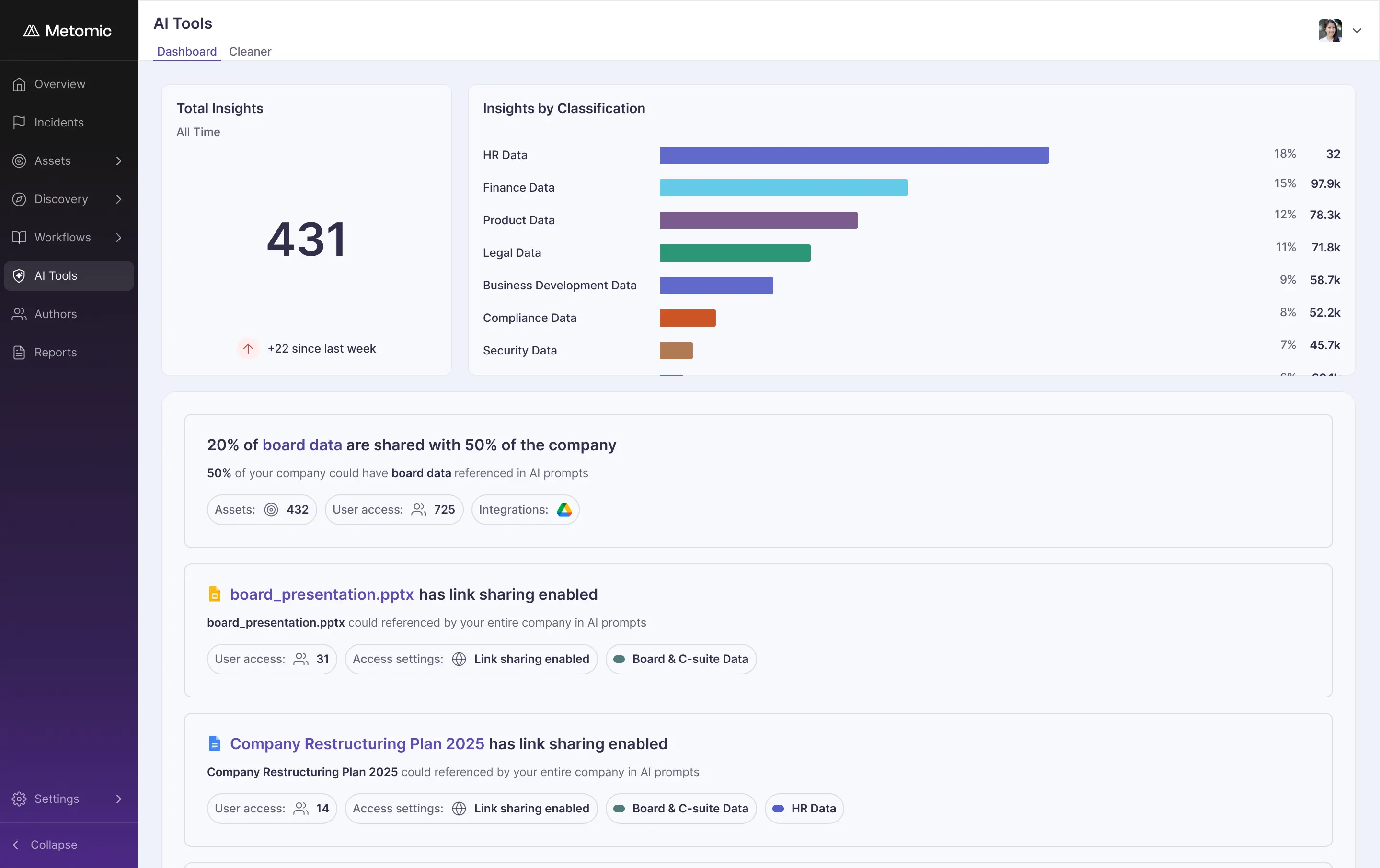Image resolution: width=1380 pixels, height=868 pixels.
Task: Click the Metomic logo icon
Action: pyautogui.click(x=31, y=31)
